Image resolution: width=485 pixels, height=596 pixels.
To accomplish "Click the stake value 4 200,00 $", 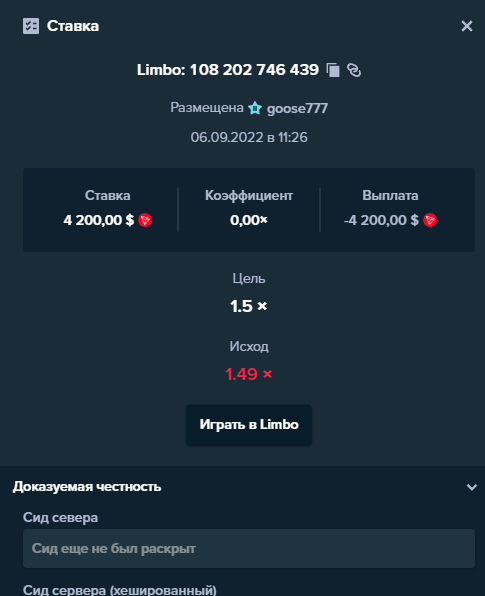I will (x=99, y=220).
